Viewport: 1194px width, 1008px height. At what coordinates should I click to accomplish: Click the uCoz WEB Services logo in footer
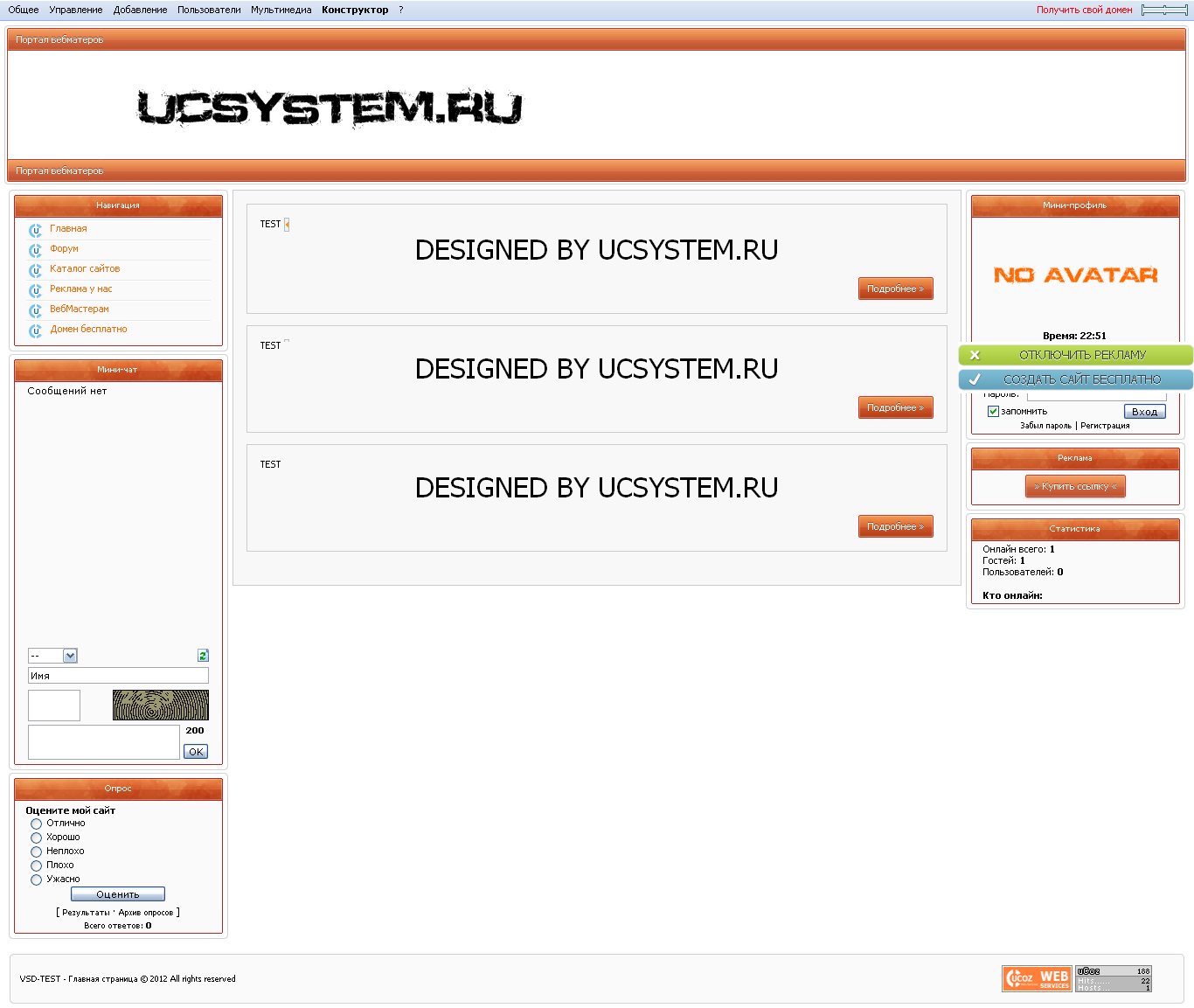click(x=1037, y=978)
